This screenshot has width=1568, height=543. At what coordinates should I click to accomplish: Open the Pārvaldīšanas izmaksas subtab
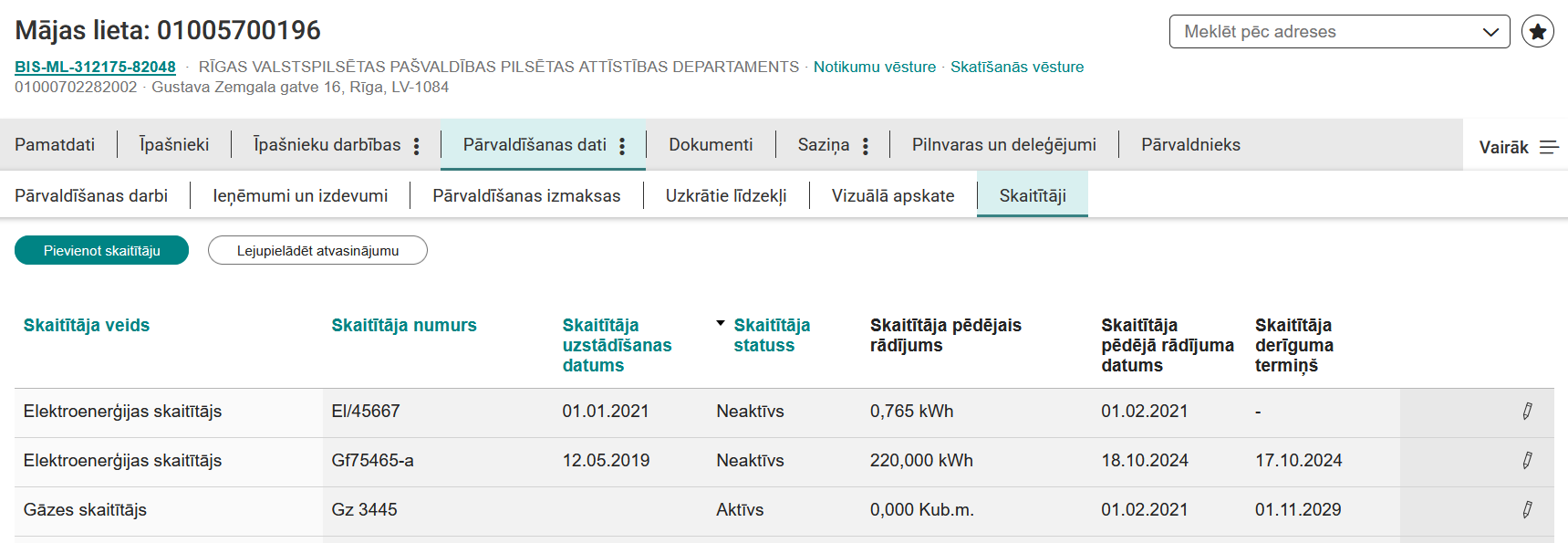point(526,195)
